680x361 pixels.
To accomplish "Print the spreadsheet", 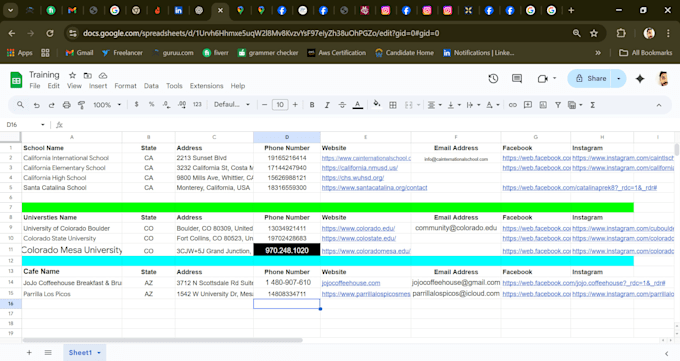I will tap(66, 105).
